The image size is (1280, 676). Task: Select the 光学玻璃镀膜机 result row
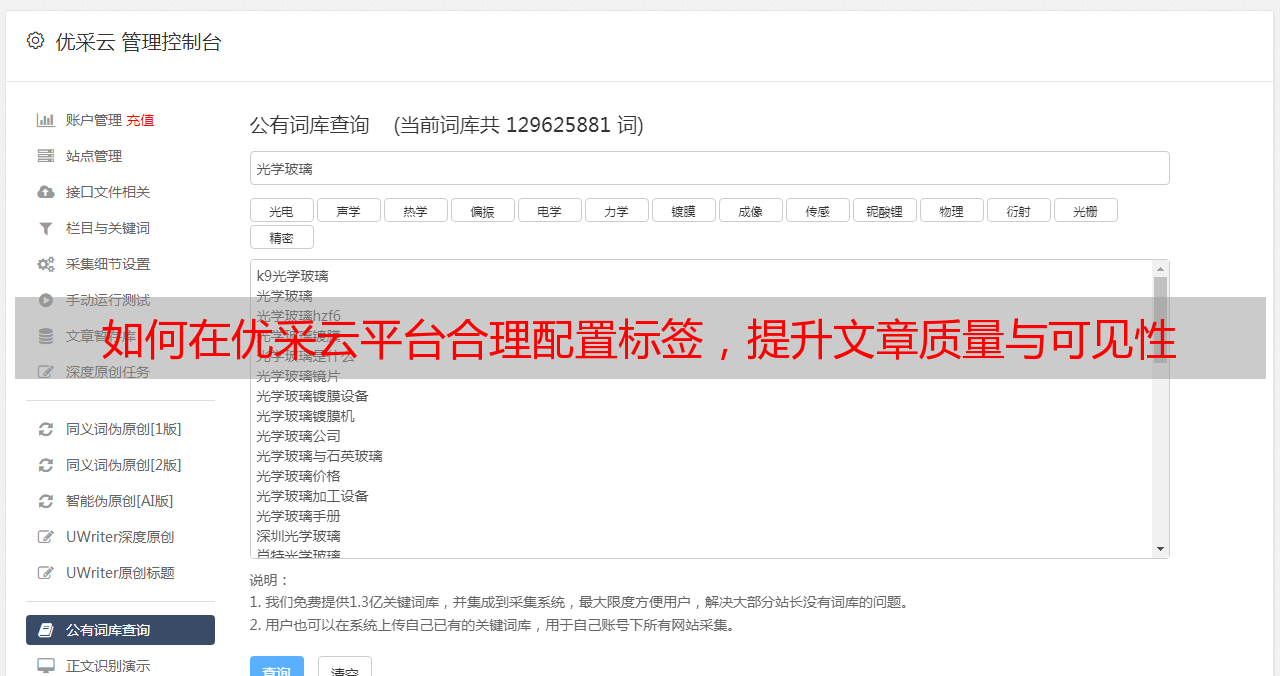pyautogui.click(x=701, y=416)
